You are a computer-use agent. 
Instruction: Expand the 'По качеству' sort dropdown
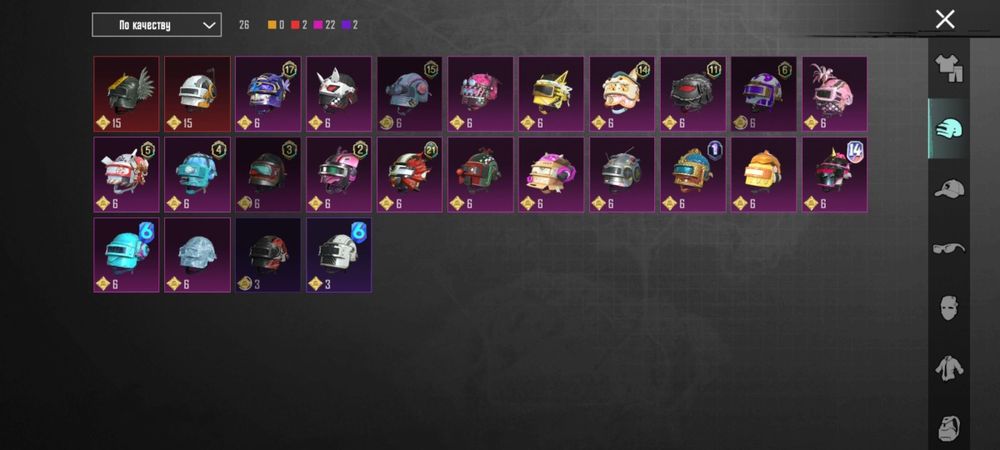157,25
